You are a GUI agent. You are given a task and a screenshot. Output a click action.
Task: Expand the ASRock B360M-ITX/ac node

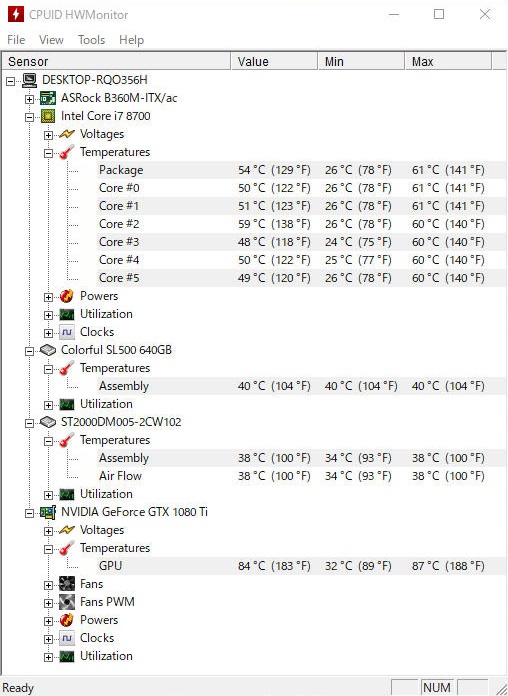pyautogui.click(x=29, y=99)
